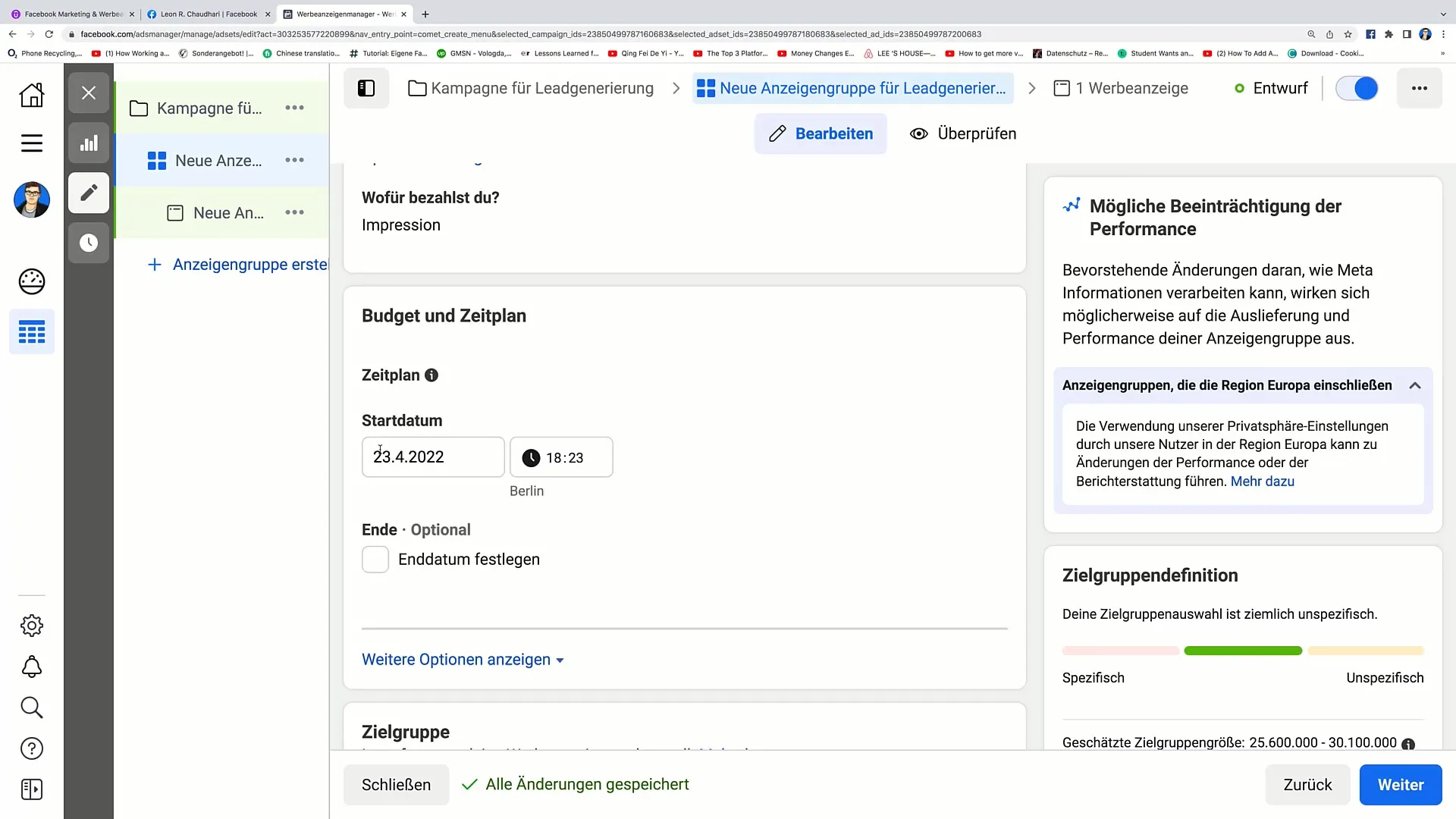Viewport: 1456px width, 819px height.
Task: Open the account overview gauge icon
Action: [32, 281]
